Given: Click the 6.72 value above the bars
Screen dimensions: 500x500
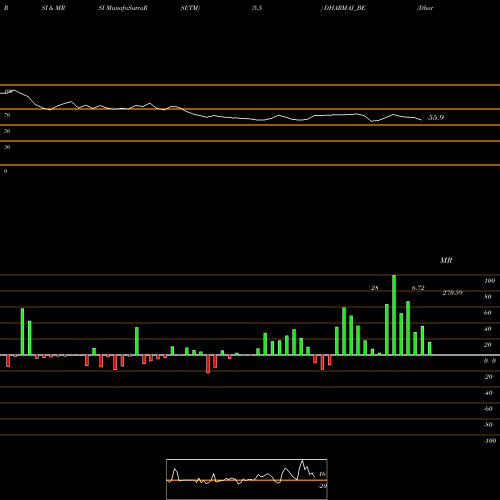Looking at the screenshot, I should [x=418, y=288].
